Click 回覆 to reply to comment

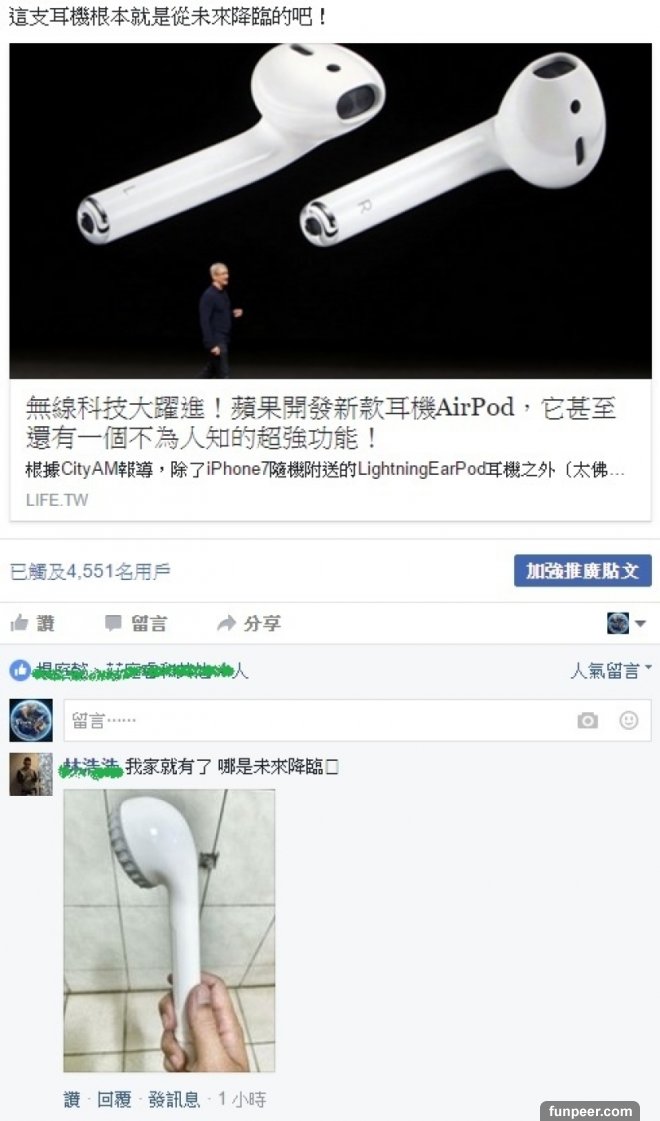pos(114,1099)
